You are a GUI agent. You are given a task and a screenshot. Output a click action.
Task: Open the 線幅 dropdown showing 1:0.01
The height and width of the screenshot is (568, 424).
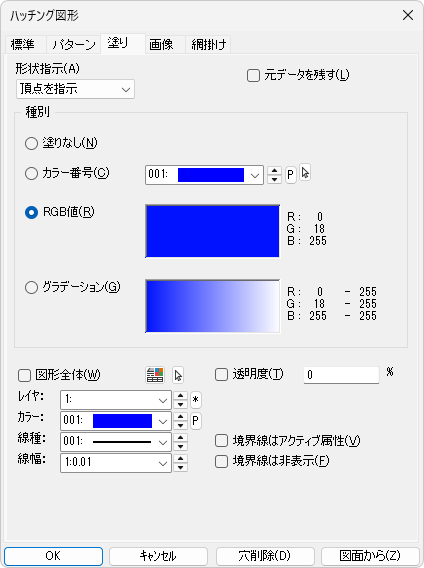pos(116,463)
